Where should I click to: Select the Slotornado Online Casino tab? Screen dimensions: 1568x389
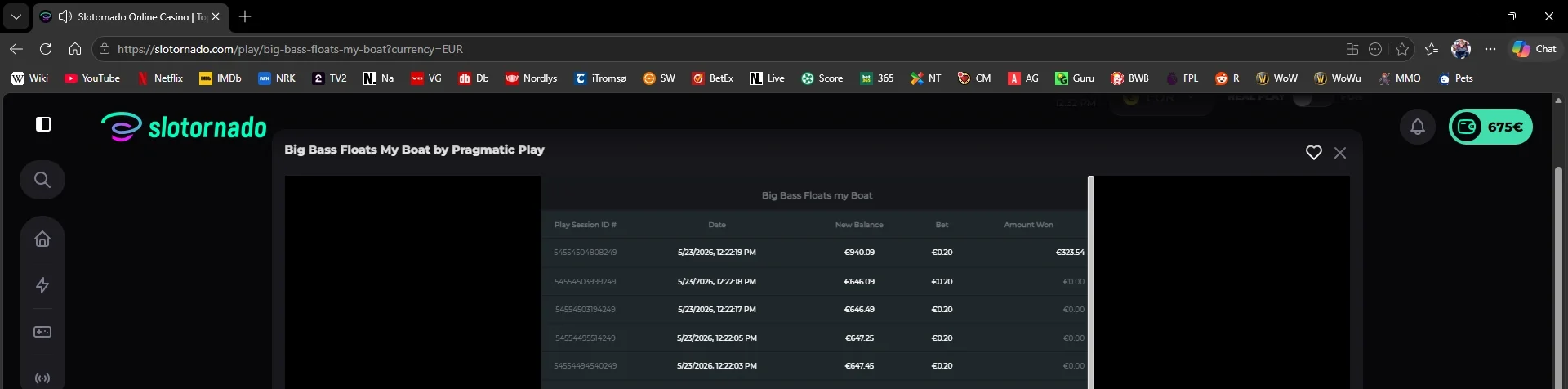pos(131,16)
